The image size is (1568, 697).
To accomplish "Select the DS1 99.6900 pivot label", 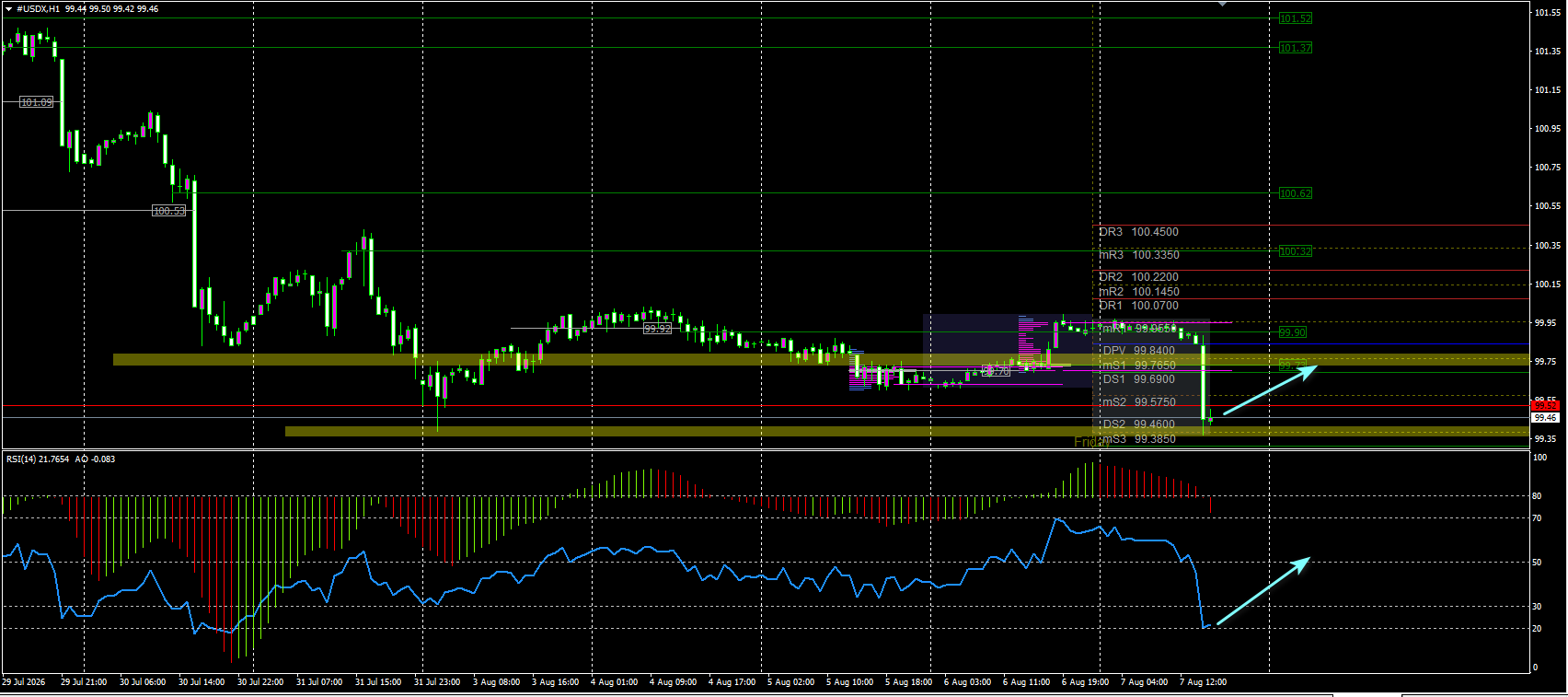I will [1138, 379].
